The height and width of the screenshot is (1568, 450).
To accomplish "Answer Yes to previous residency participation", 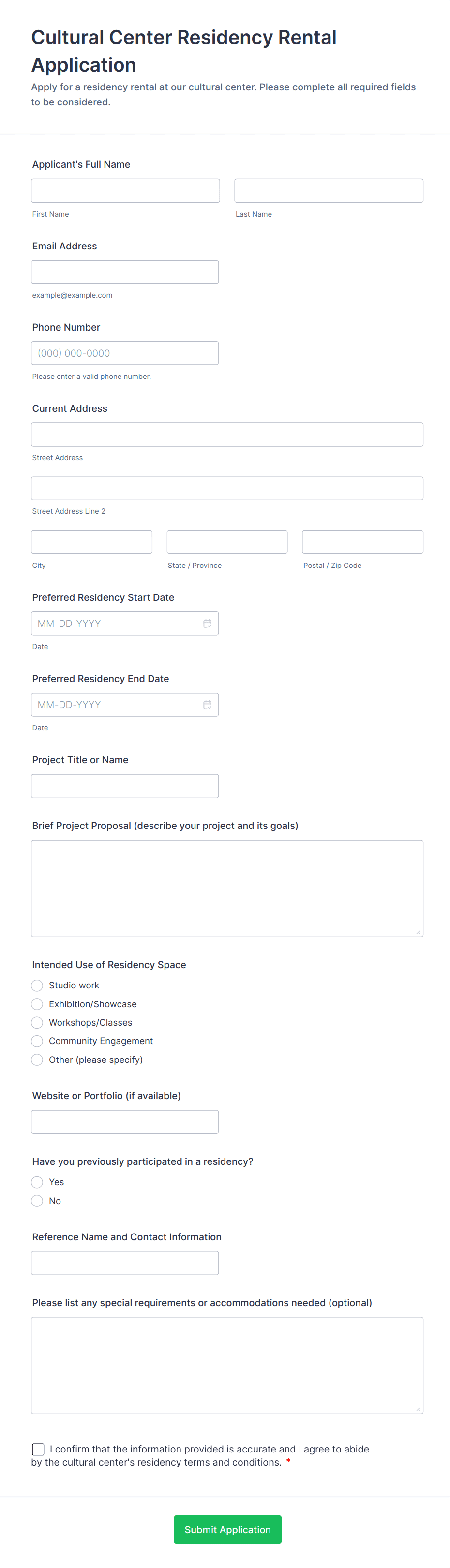I will [37, 1182].
